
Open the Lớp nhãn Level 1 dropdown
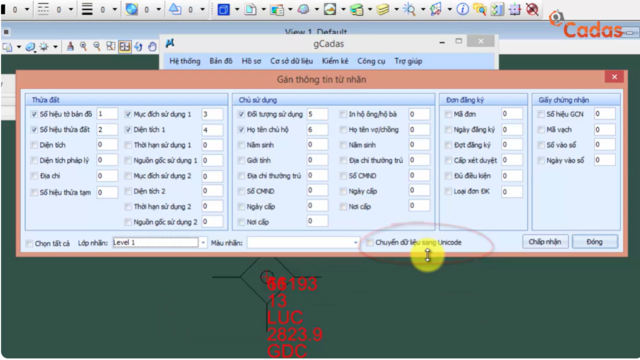coord(203,242)
